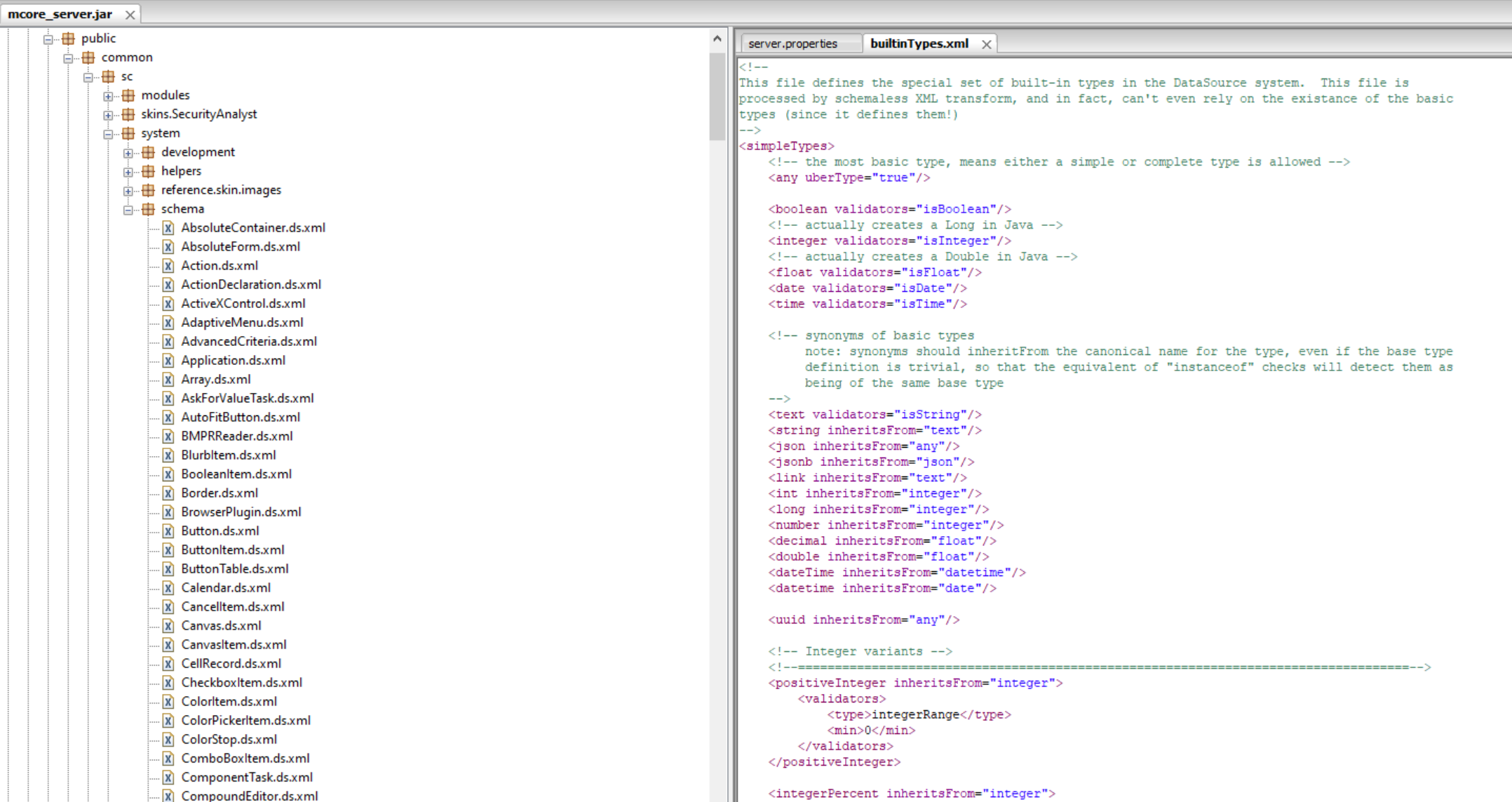Select CellRecord.ds.xml file

[x=231, y=664]
